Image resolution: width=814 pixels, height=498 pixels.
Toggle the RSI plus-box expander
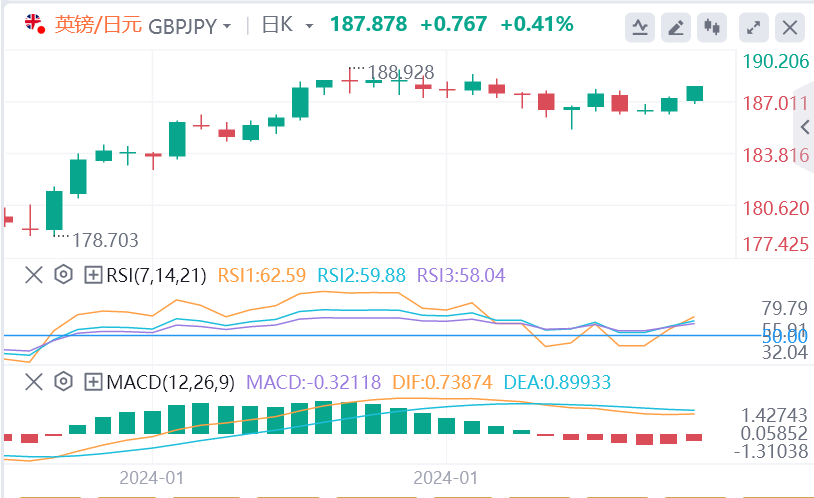click(x=93, y=274)
